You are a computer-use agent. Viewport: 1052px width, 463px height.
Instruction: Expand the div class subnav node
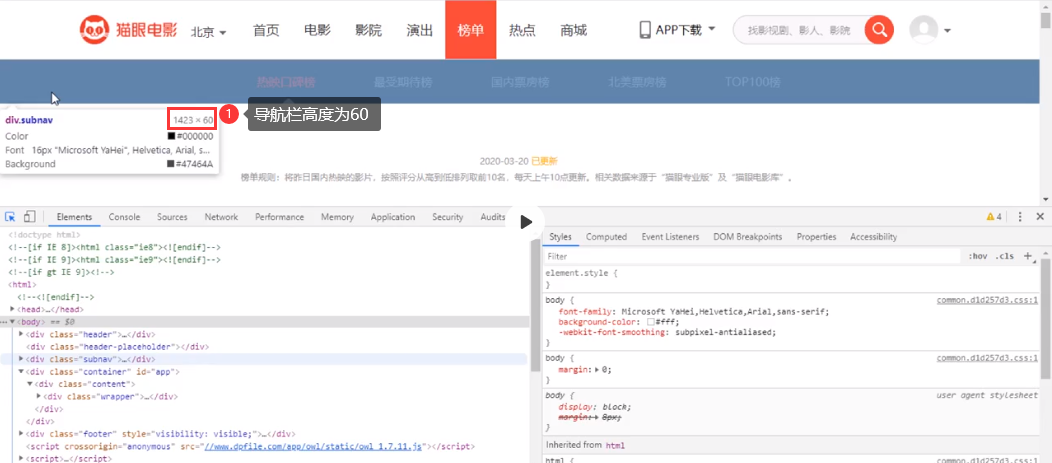(21, 359)
